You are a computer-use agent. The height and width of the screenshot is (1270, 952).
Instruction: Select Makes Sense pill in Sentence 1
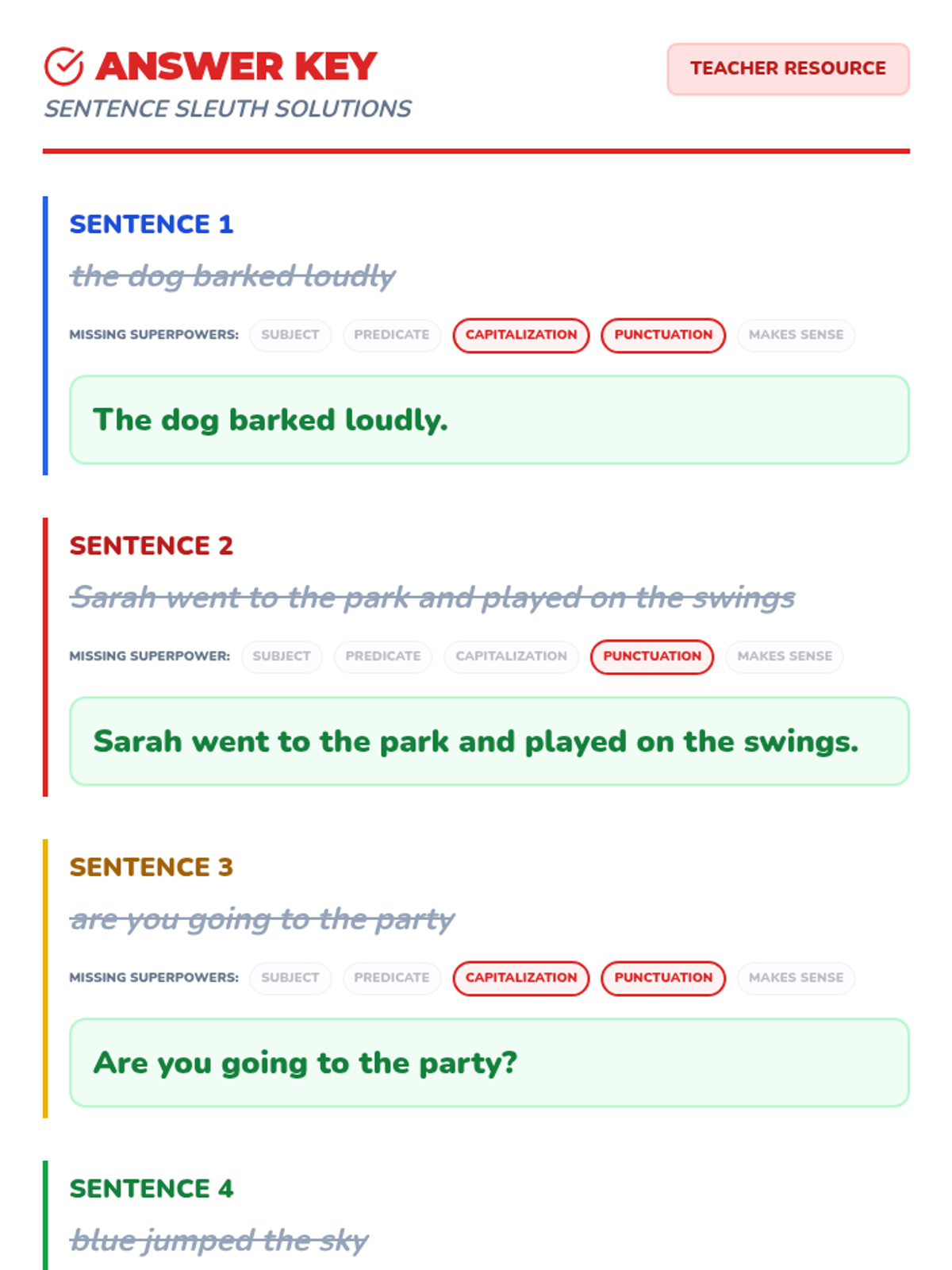point(796,335)
